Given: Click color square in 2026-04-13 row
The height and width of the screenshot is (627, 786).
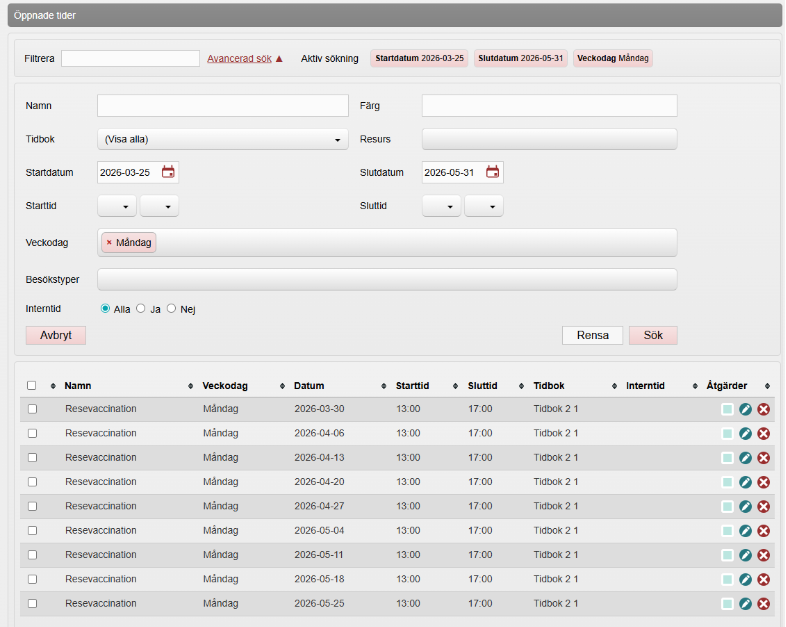Looking at the screenshot, I should coord(727,458).
